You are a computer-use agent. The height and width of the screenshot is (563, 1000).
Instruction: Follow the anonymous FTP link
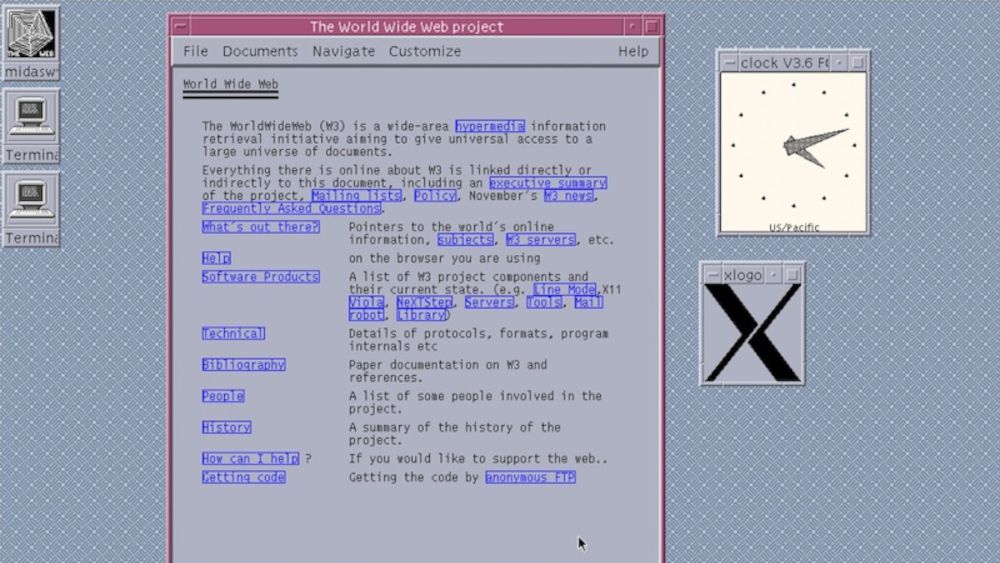point(531,477)
